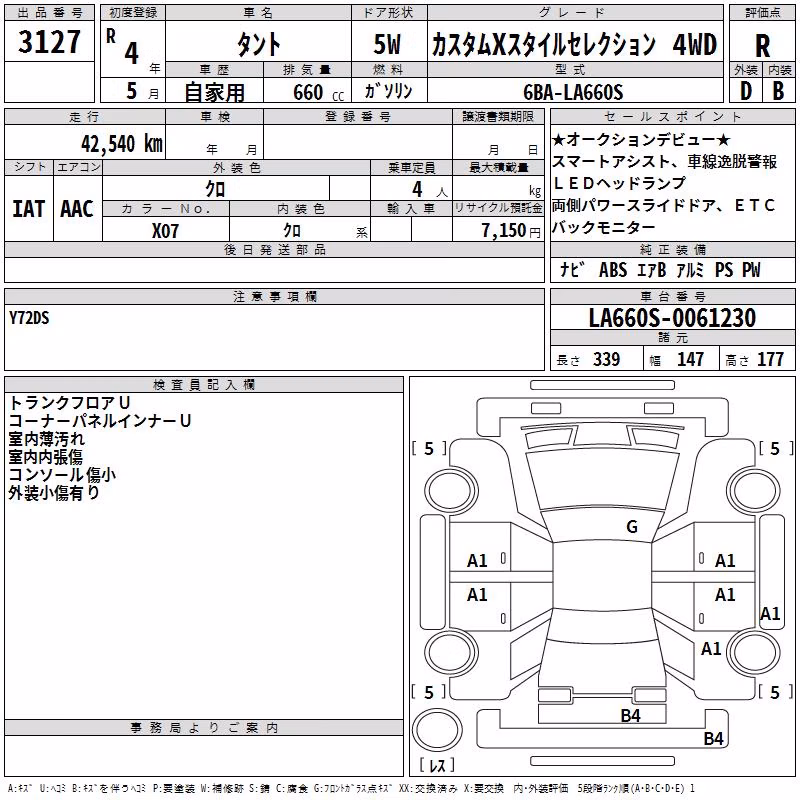Click the line 両側パワースライドドア、ETC
This screenshot has width=800, height=800.
point(664,205)
